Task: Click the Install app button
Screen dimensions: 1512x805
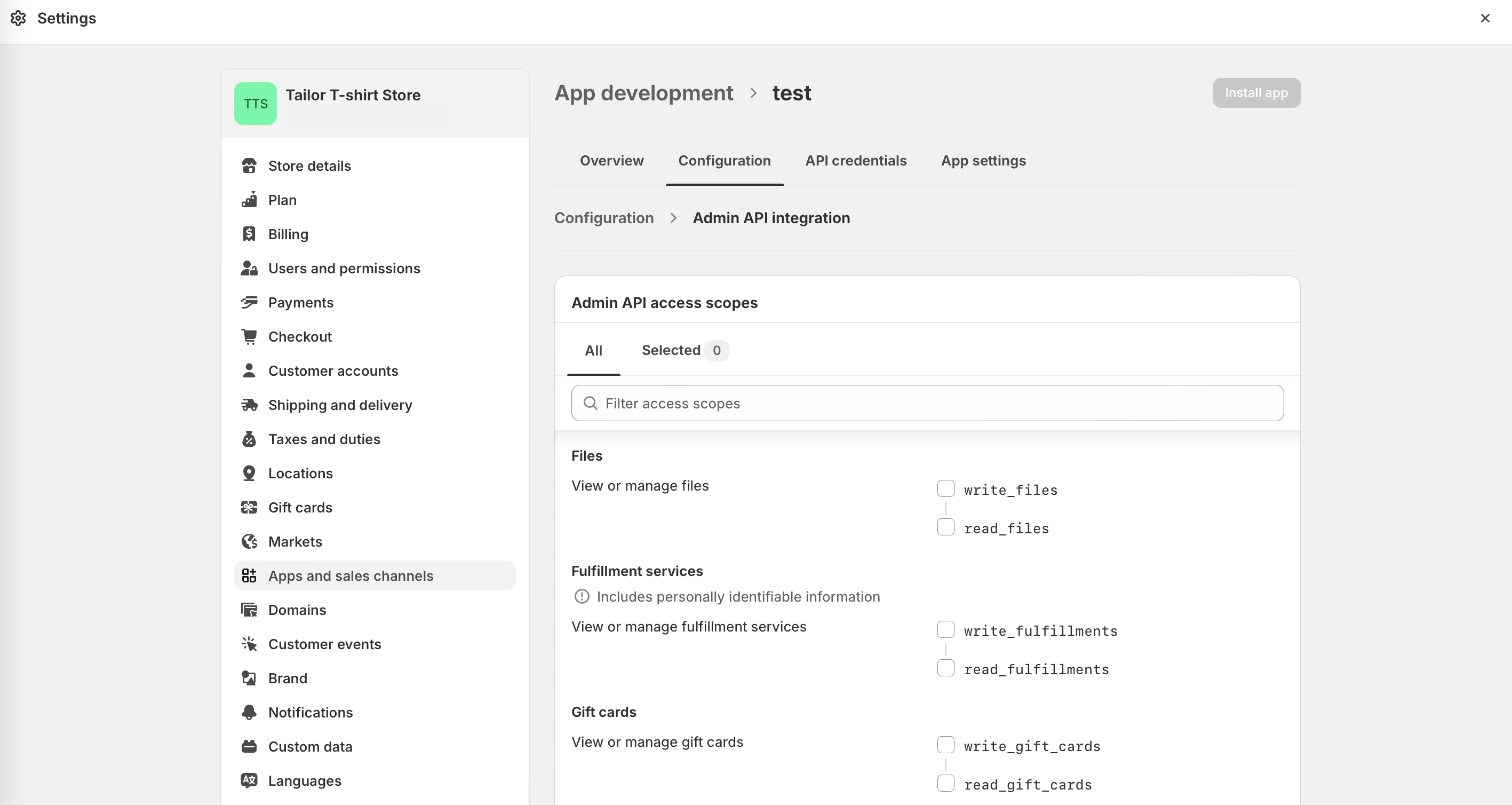Action: pos(1255,92)
